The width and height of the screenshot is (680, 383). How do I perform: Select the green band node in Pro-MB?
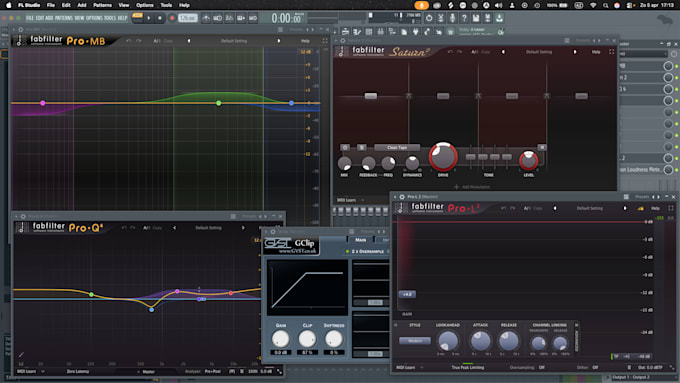click(x=219, y=103)
